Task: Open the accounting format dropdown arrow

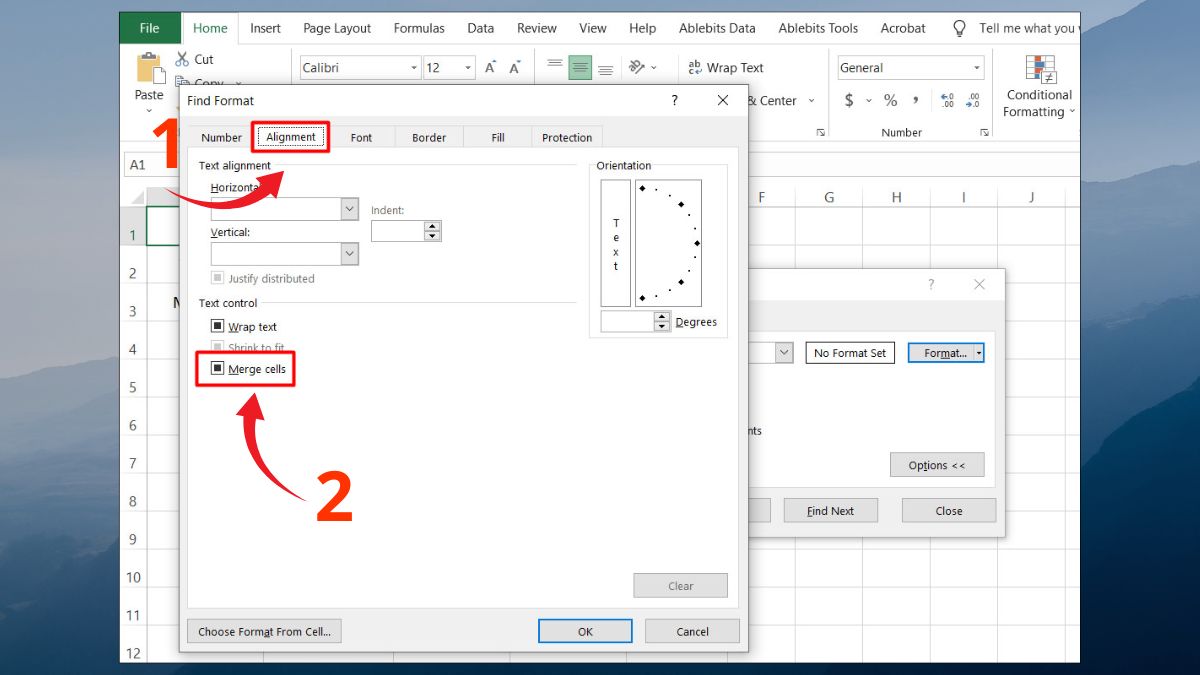Action: point(867,100)
